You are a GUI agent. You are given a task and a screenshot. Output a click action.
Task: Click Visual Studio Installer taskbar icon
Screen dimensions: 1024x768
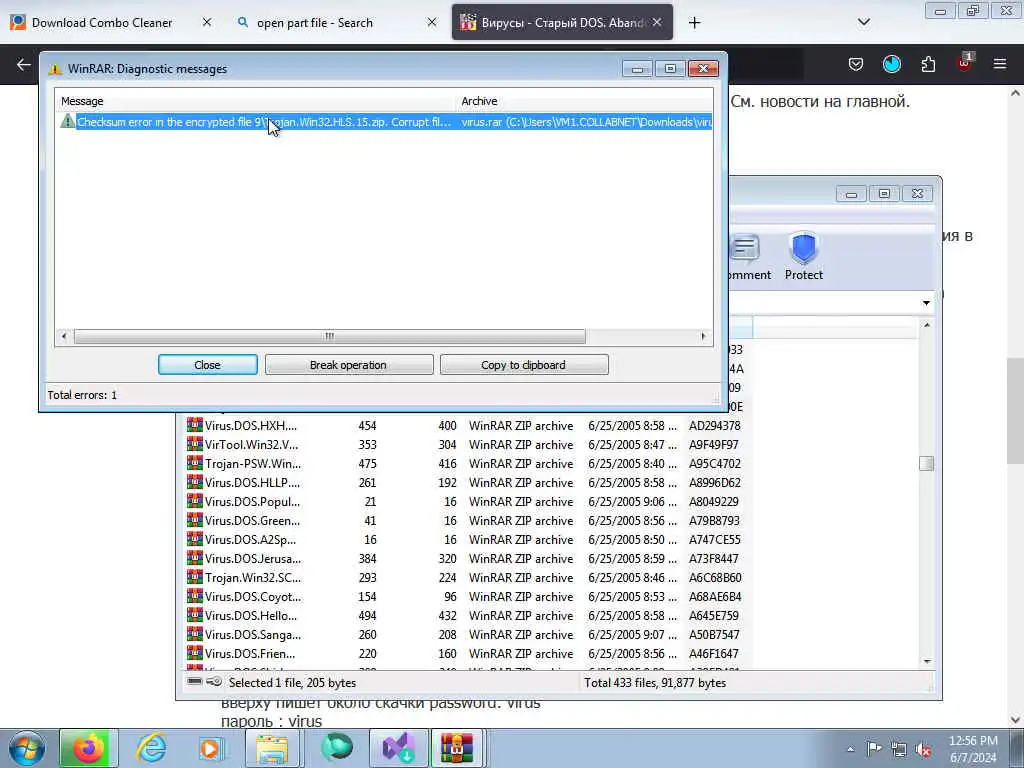(x=398, y=748)
